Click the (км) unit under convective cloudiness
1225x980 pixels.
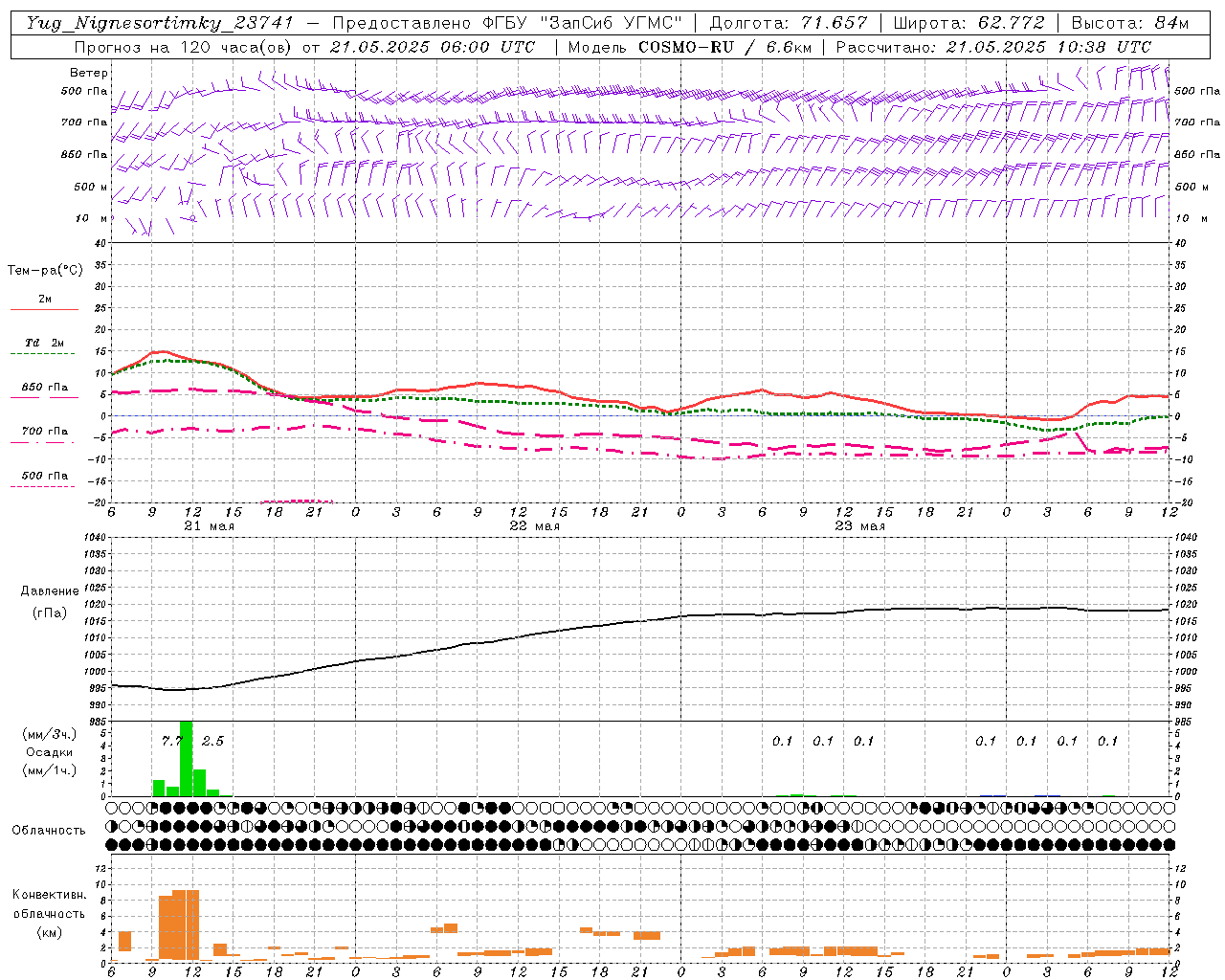[49, 932]
